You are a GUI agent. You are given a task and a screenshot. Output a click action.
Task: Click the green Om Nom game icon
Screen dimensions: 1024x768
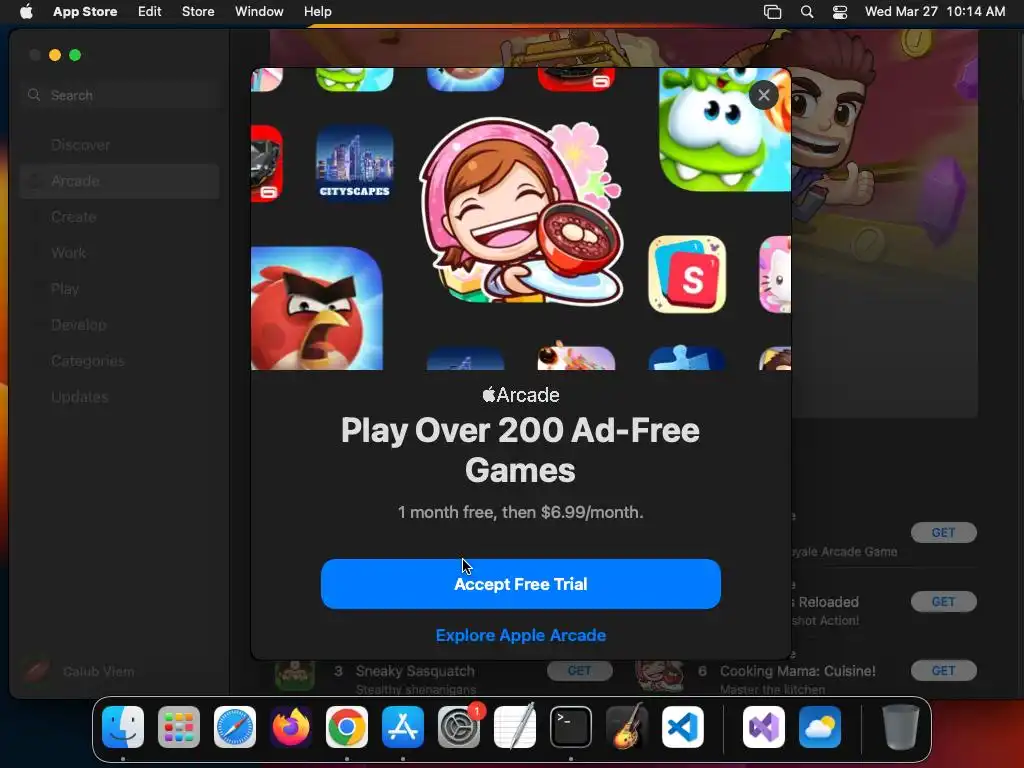[x=725, y=129]
